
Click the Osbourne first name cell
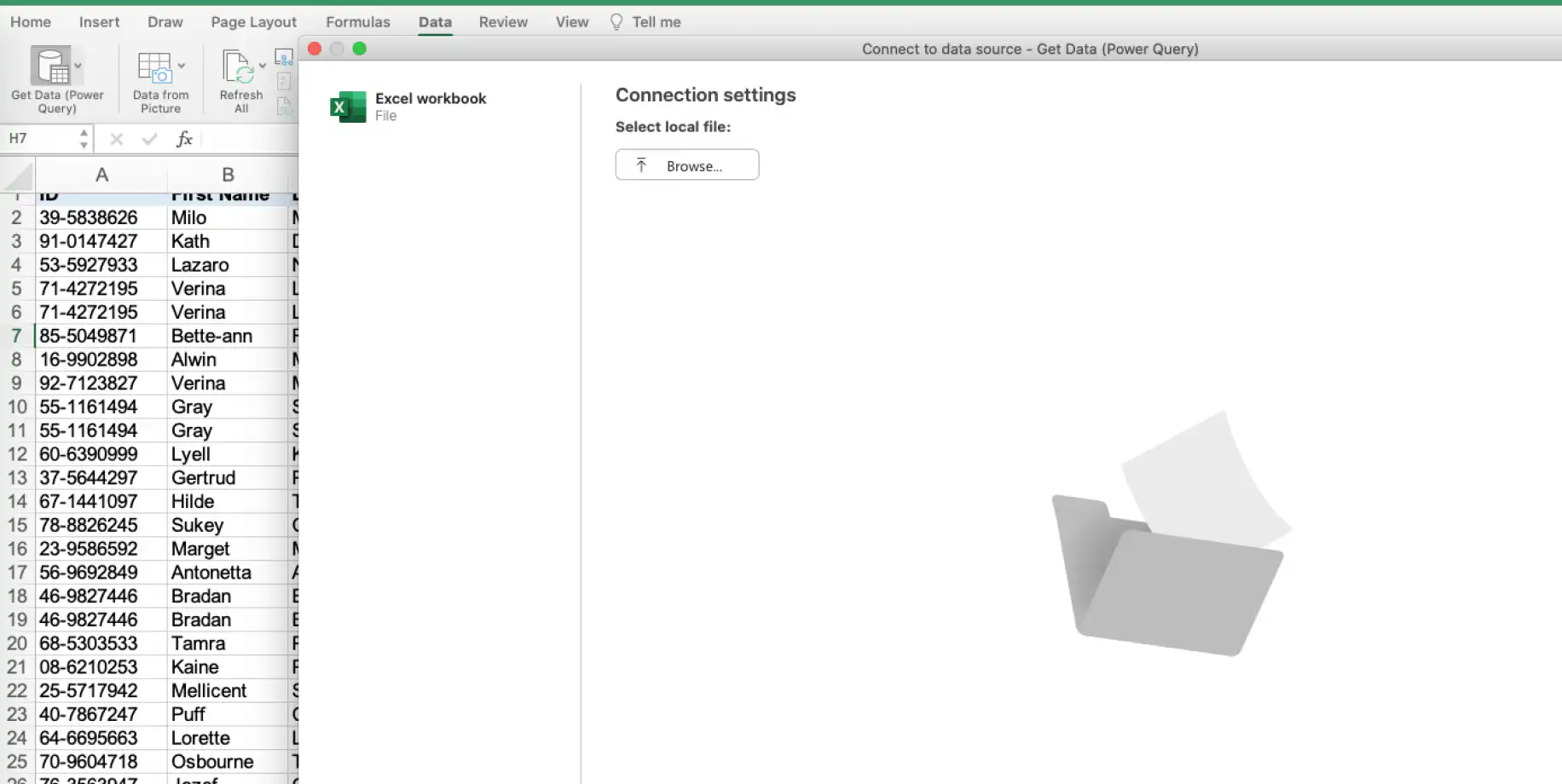pyautogui.click(x=228, y=762)
